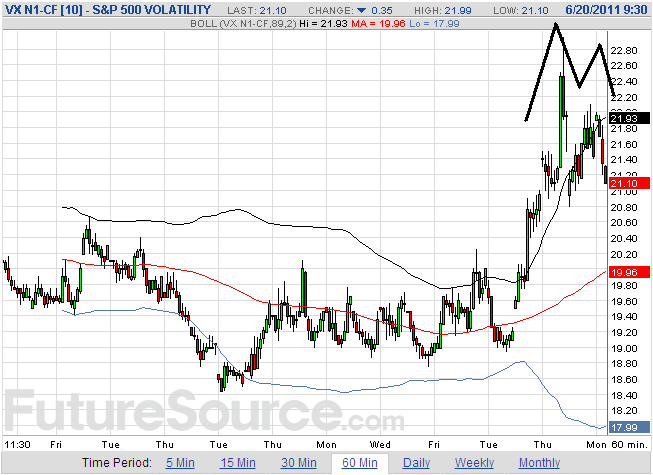Click the 20.20 price axis label
653x475 pixels.
[x=624, y=254]
